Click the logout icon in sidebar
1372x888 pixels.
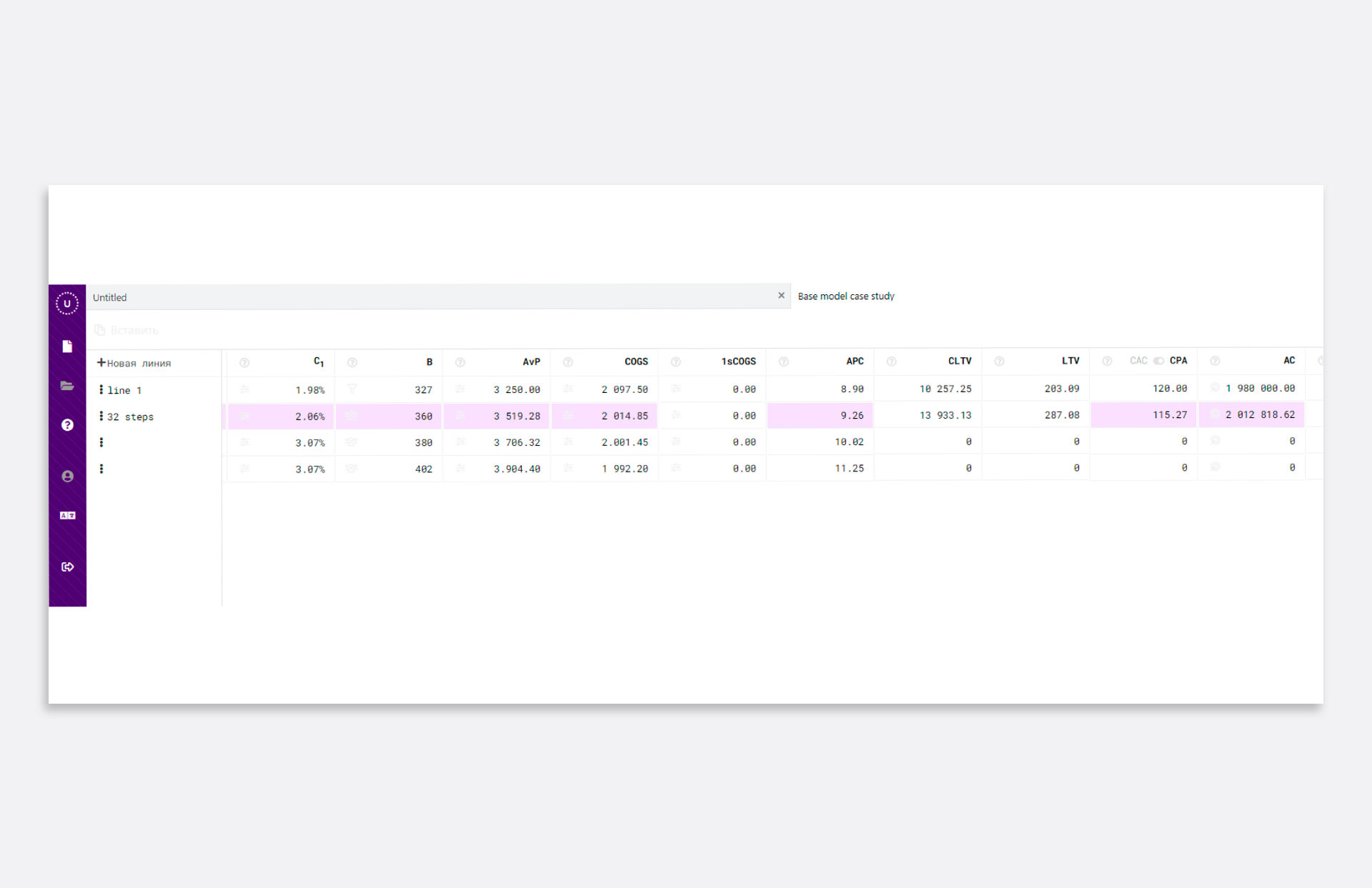click(x=67, y=567)
